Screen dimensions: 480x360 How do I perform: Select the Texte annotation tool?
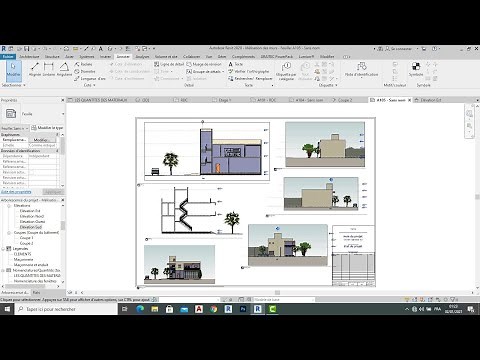(x=235, y=64)
